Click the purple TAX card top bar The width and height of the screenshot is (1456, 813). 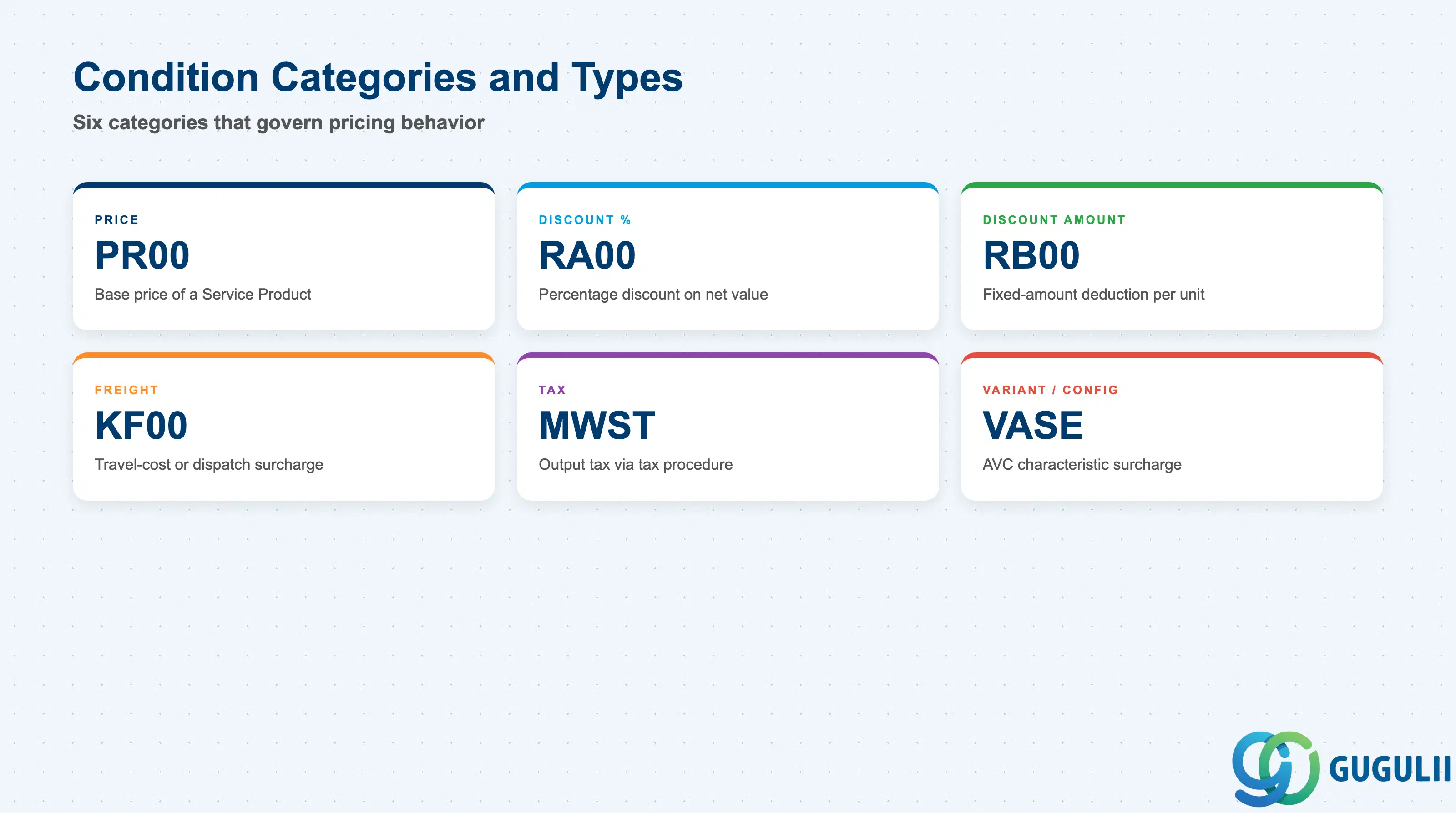click(728, 355)
